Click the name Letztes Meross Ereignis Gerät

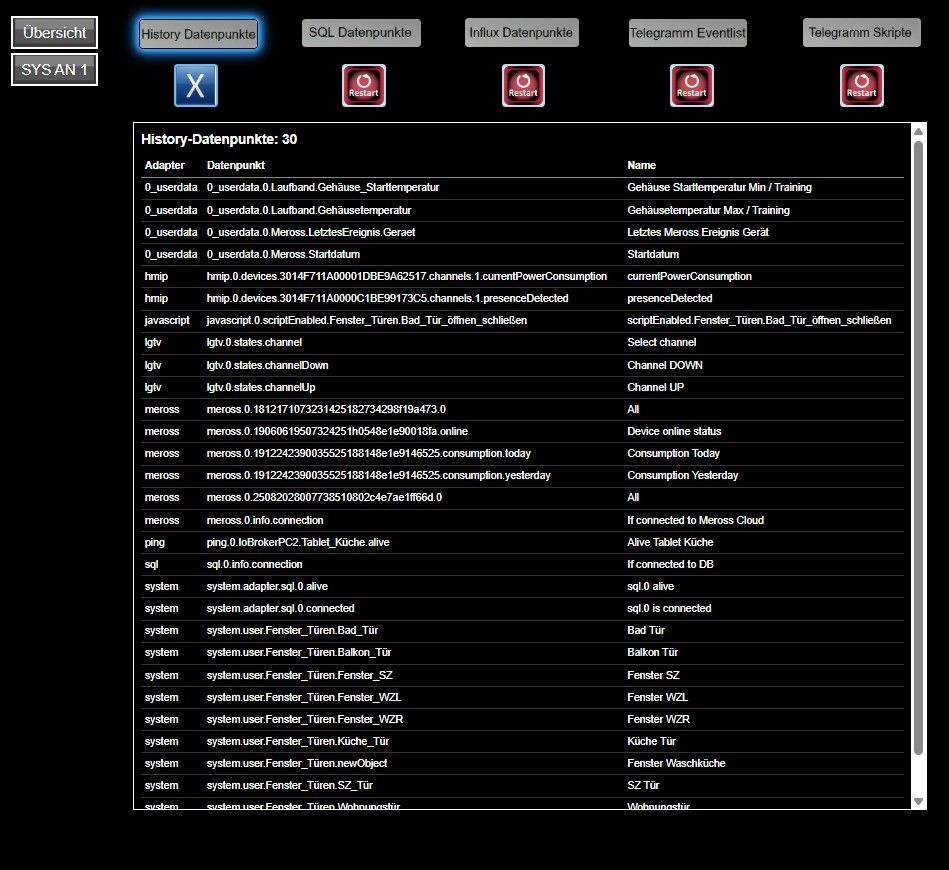click(698, 232)
